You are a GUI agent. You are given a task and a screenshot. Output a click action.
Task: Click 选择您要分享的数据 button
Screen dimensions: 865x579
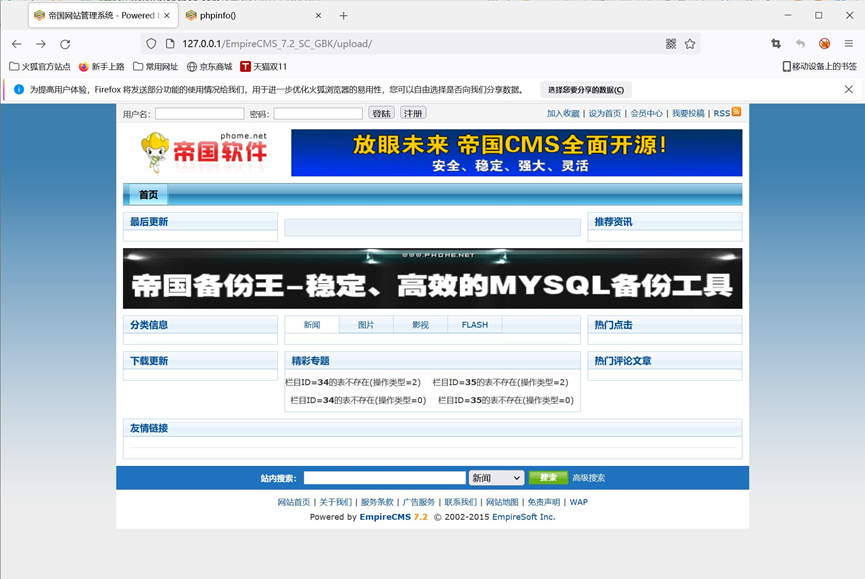coord(586,90)
